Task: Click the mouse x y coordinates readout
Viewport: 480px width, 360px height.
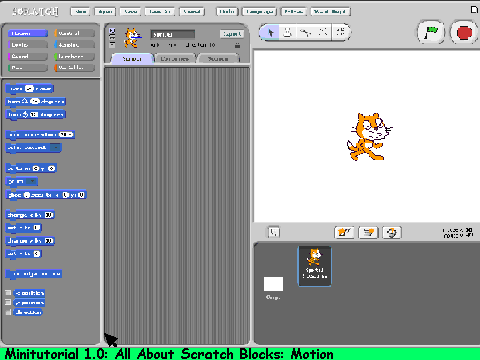Action: pos(458,233)
